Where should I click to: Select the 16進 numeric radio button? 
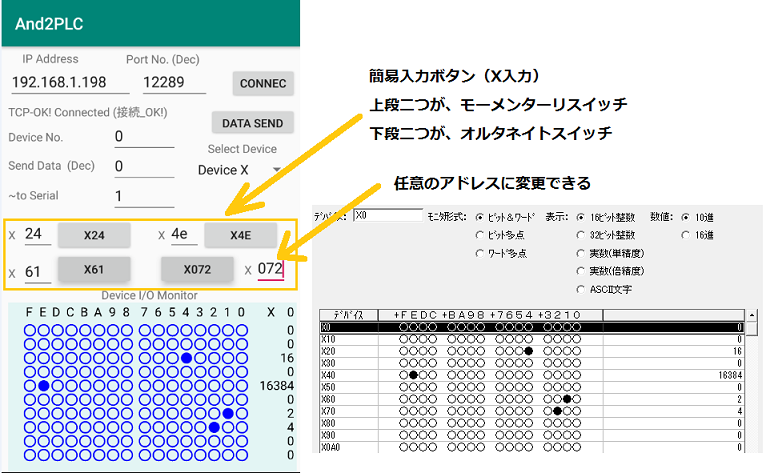coord(683,235)
